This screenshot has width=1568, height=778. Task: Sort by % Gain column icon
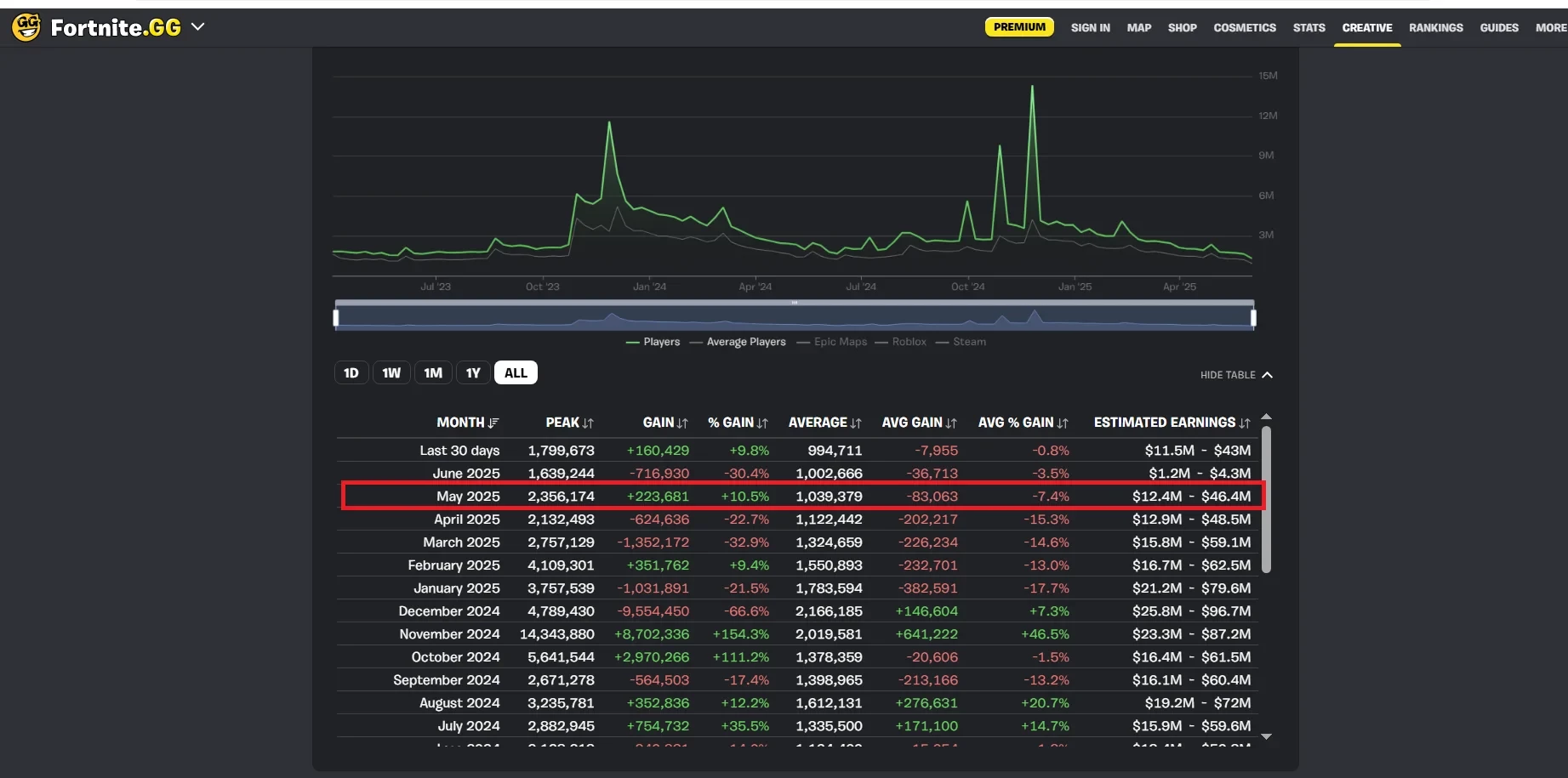click(762, 423)
